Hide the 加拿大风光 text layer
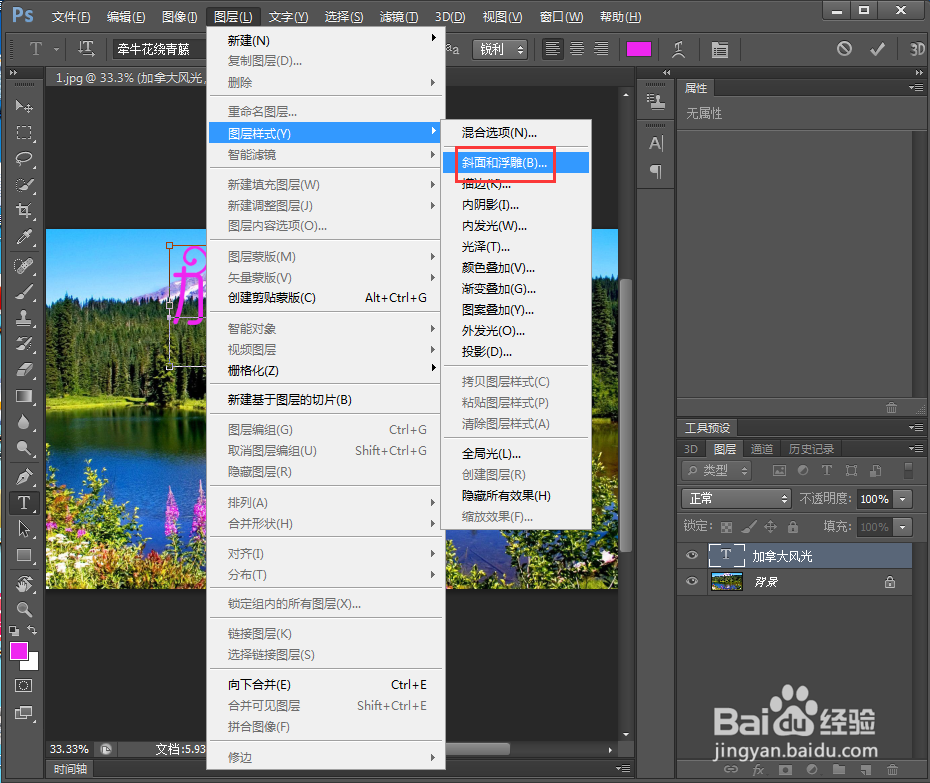930x783 pixels. click(691, 555)
